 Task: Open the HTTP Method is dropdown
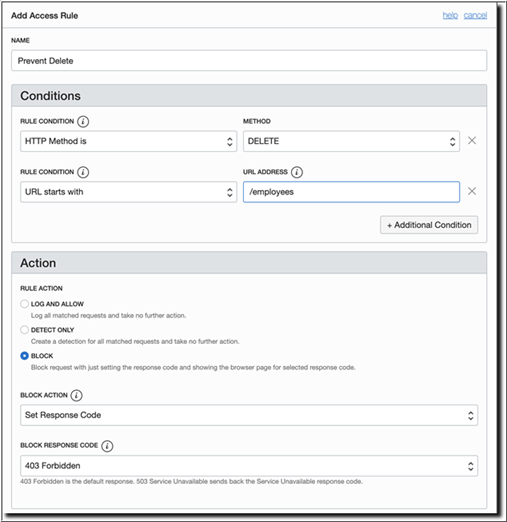click(x=128, y=141)
